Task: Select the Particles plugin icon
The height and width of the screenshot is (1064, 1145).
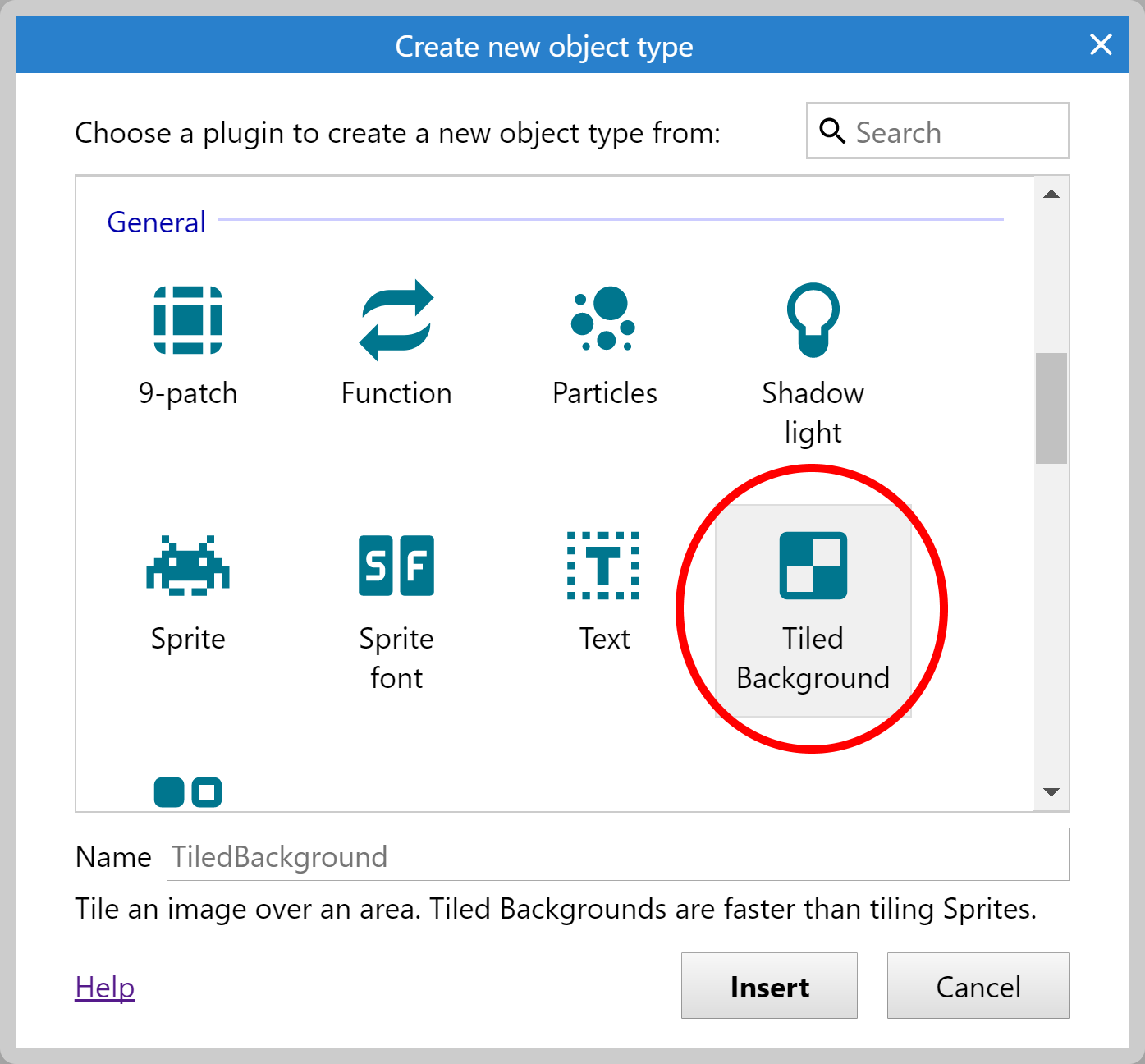Action: [x=604, y=320]
